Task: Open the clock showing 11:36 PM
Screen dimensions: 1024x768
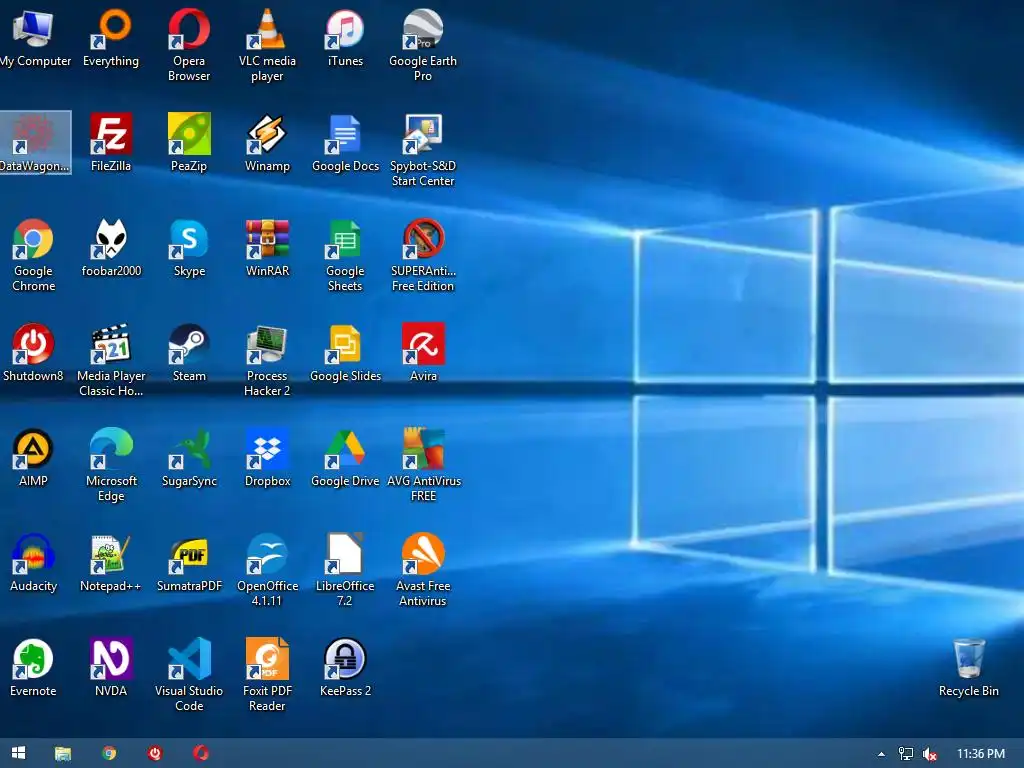Action: [981, 754]
